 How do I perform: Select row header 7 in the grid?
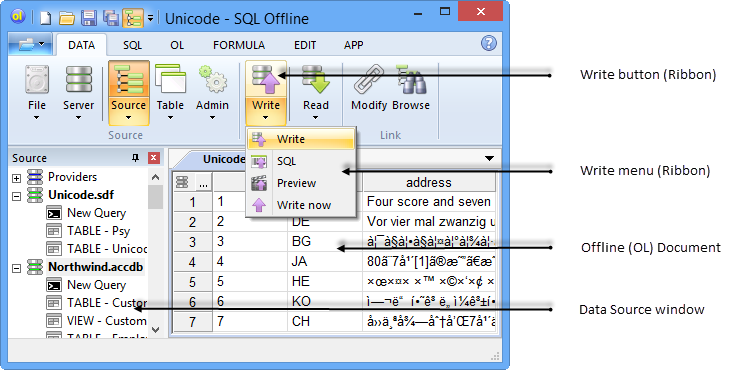pos(193,321)
